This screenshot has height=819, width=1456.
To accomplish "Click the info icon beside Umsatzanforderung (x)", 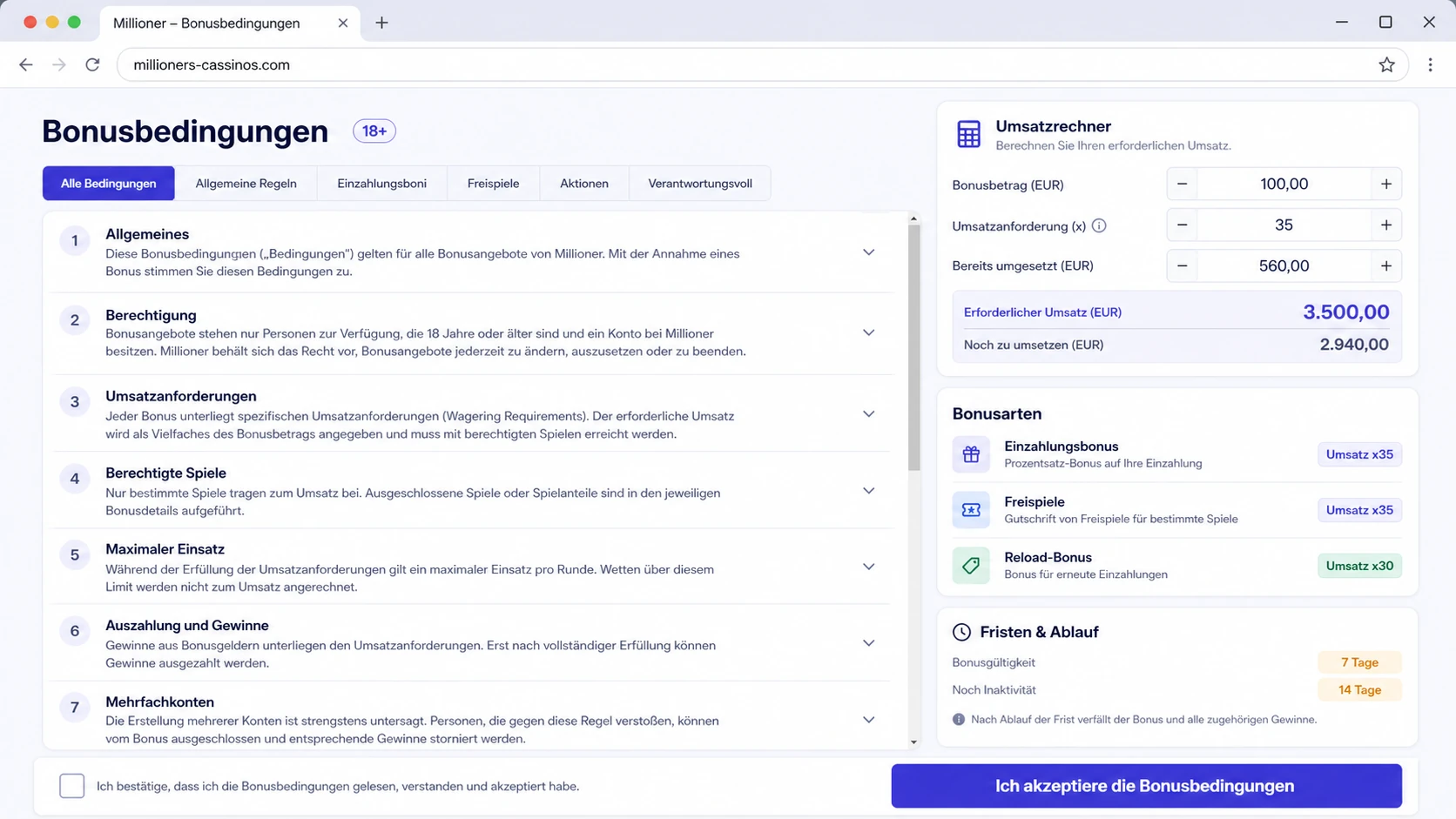I will coord(1099,225).
